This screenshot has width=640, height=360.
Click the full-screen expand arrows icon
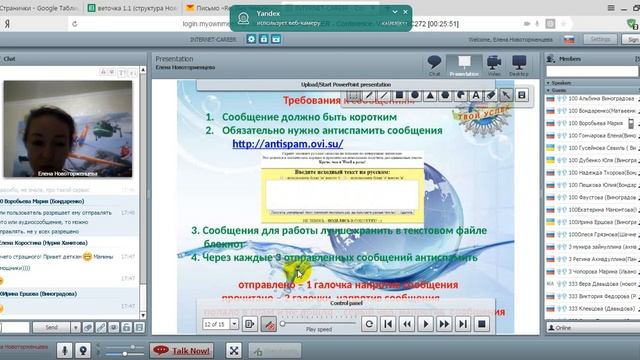(234, 351)
